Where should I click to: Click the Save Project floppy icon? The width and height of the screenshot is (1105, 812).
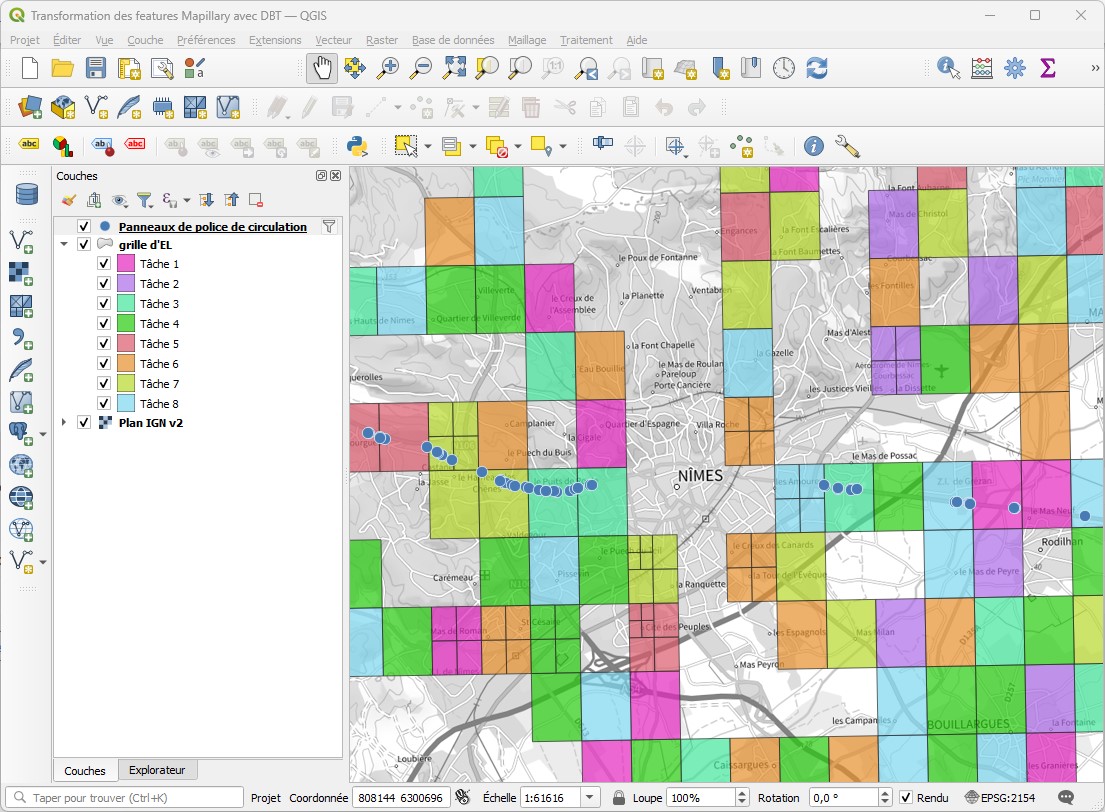(96, 68)
